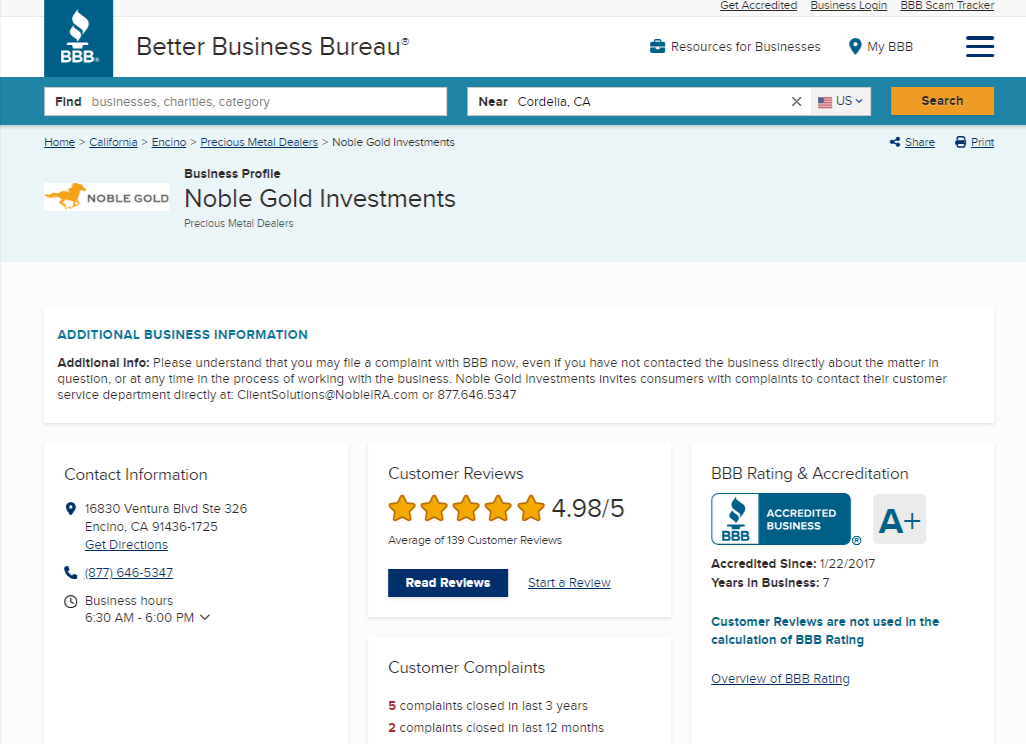The height and width of the screenshot is (744, 1026).
Task: Click the My BBB location pin icon
Action: [855, 46]
